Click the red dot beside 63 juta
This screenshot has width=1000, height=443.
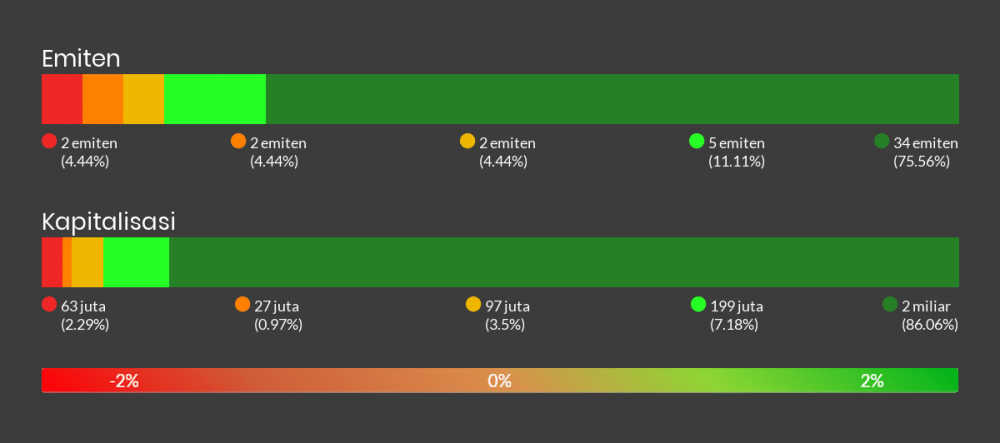pos(49,304)
